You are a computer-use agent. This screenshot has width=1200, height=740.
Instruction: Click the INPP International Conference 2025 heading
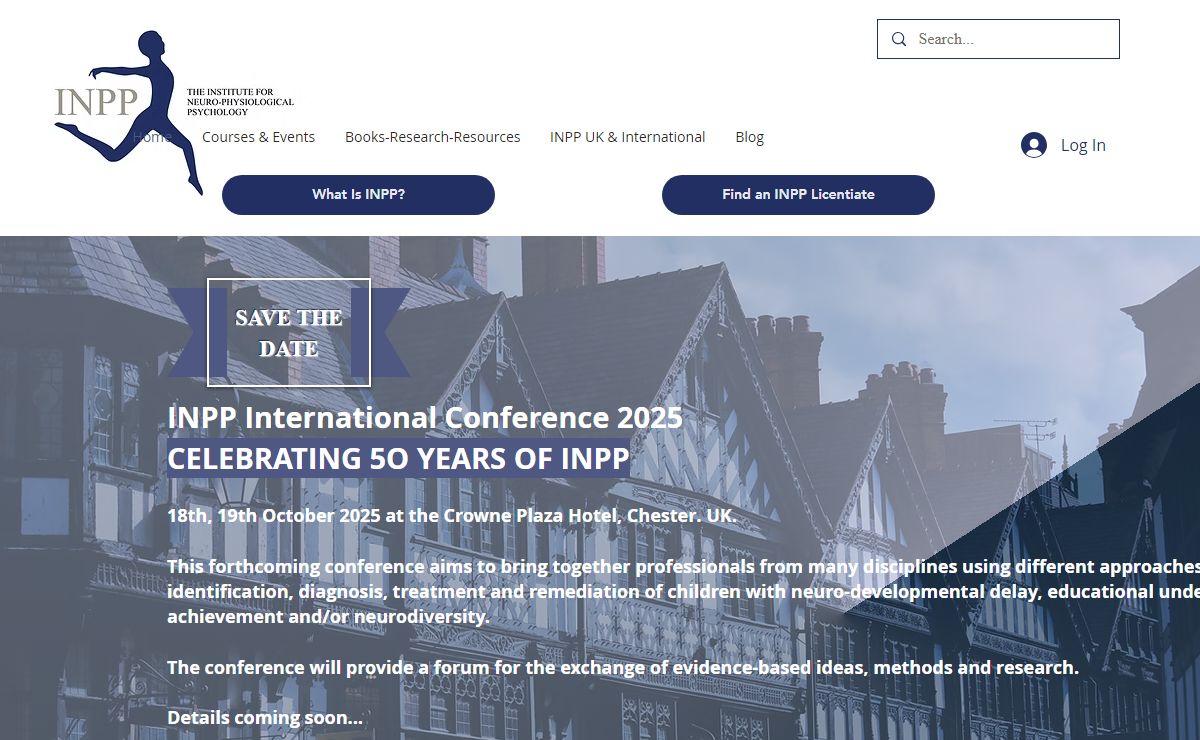pyautogui.click(x=425, y=417)
